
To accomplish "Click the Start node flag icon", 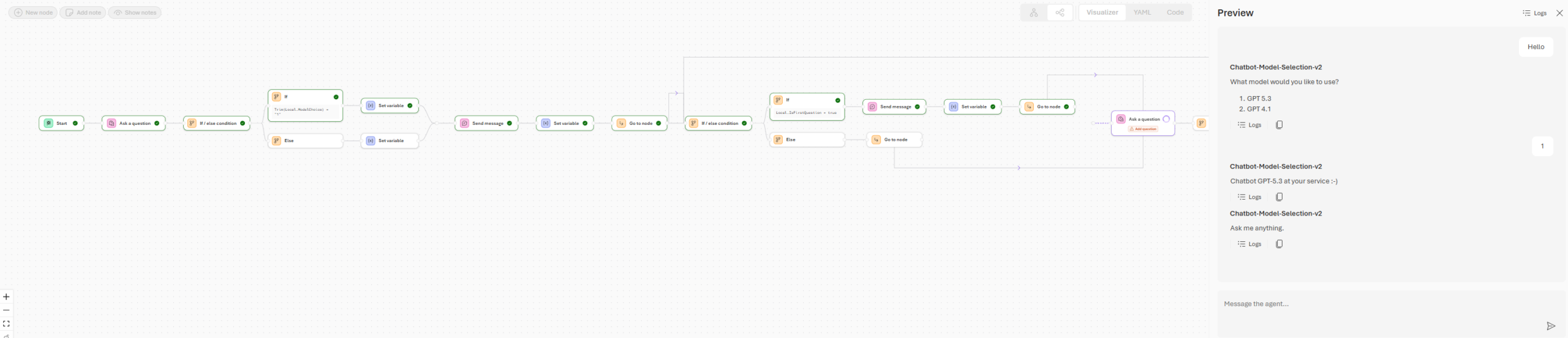I will click(49, 123).
